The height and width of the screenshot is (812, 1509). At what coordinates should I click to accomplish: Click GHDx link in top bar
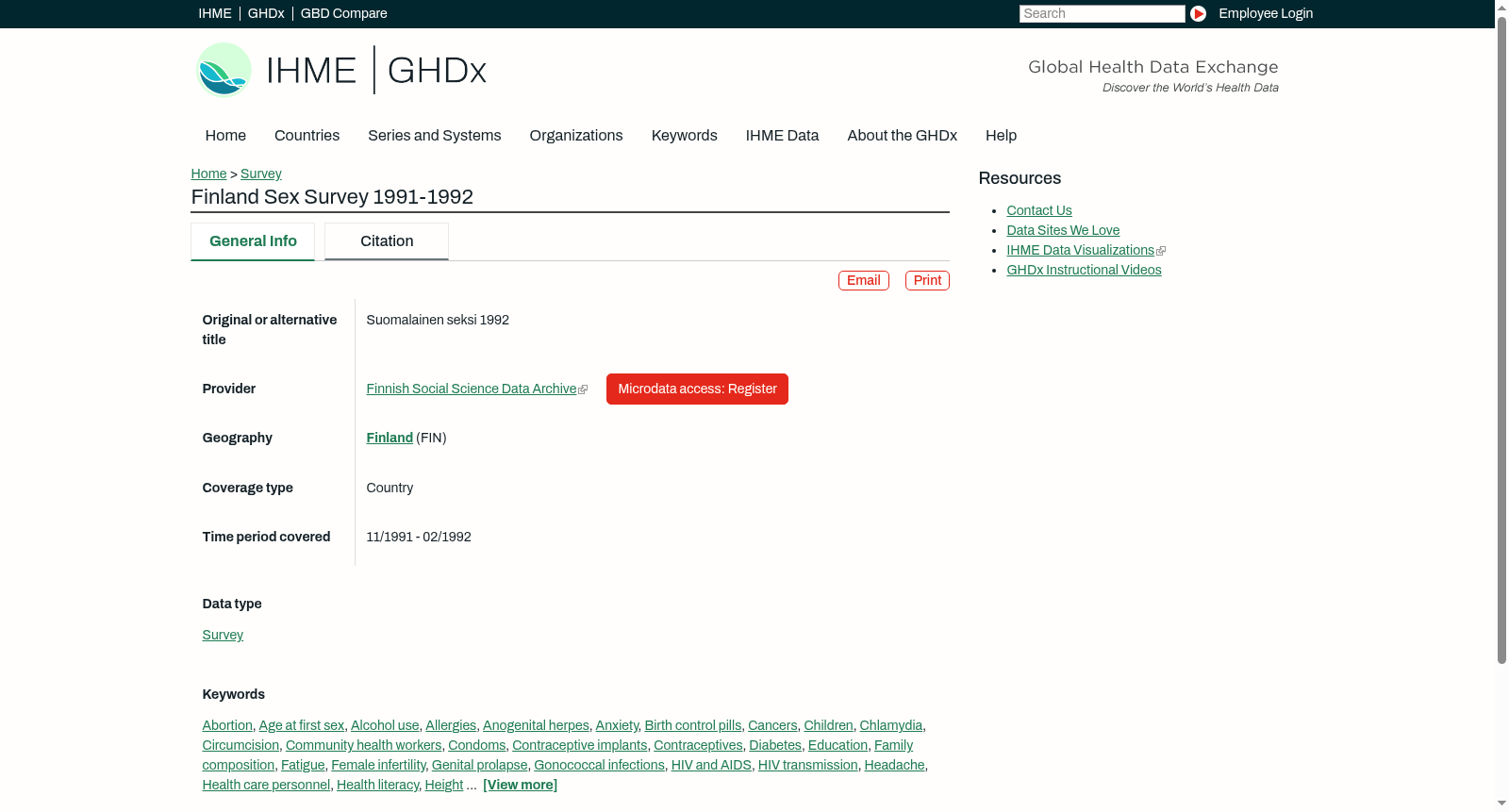pos(266,13)
